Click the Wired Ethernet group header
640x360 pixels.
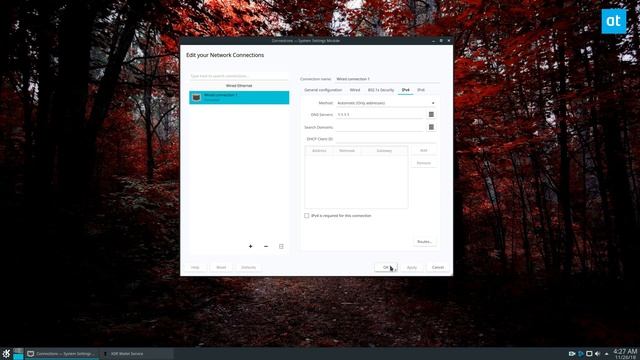[239, 86]
